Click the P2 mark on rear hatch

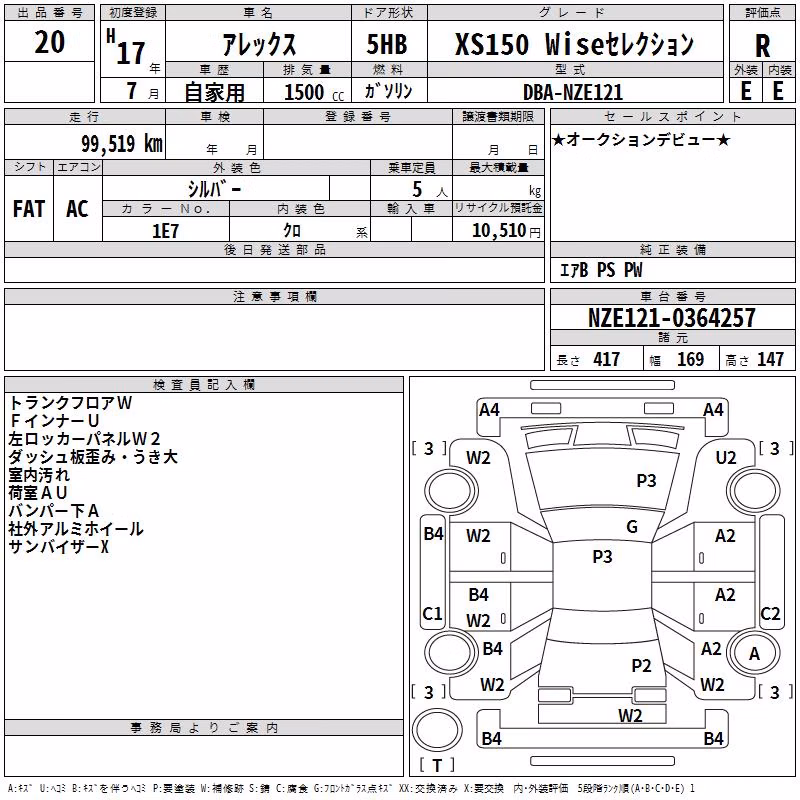[641, 666]
